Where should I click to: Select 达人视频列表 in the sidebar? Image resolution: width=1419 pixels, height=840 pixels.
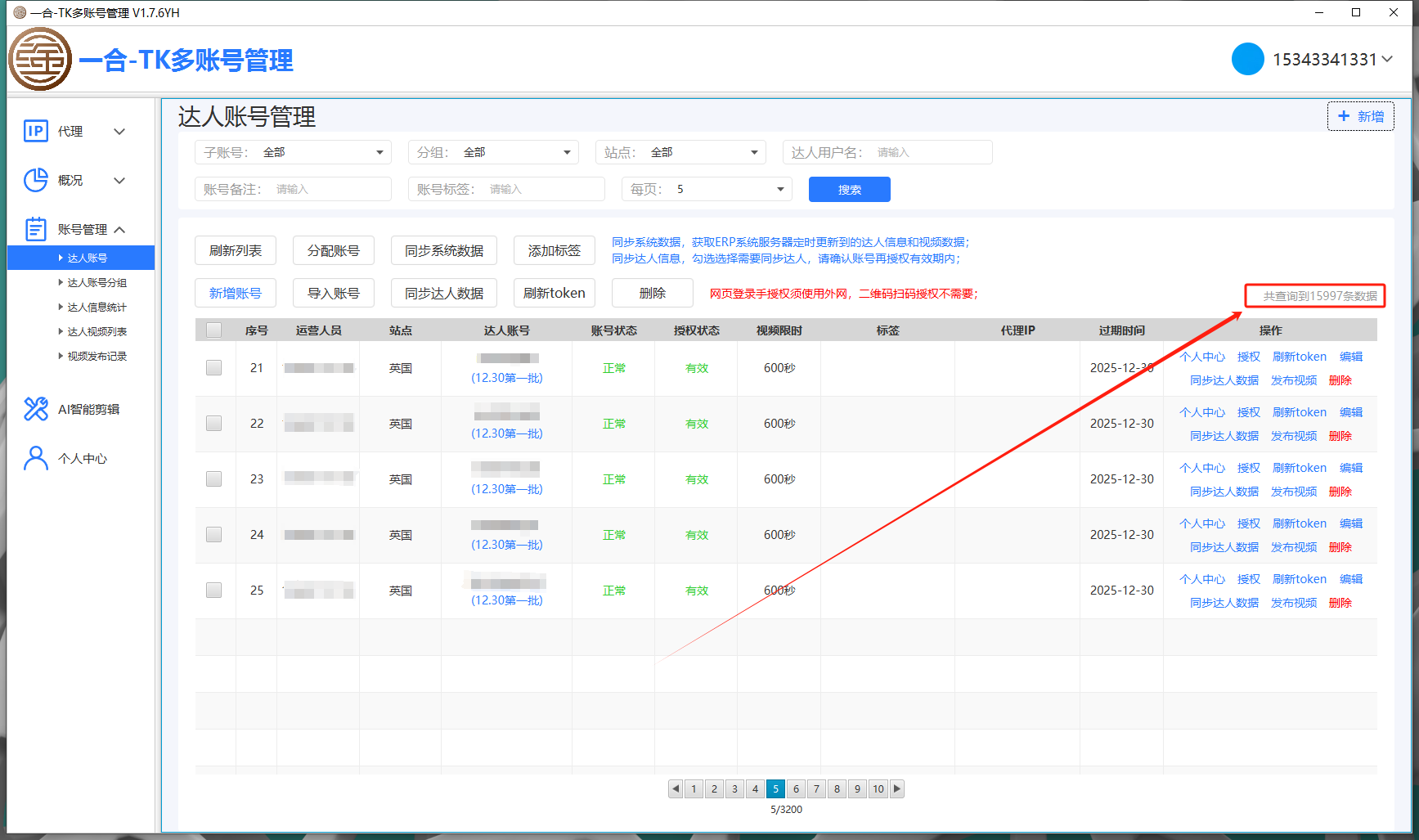pyautogui.click(x=97, y=331)
